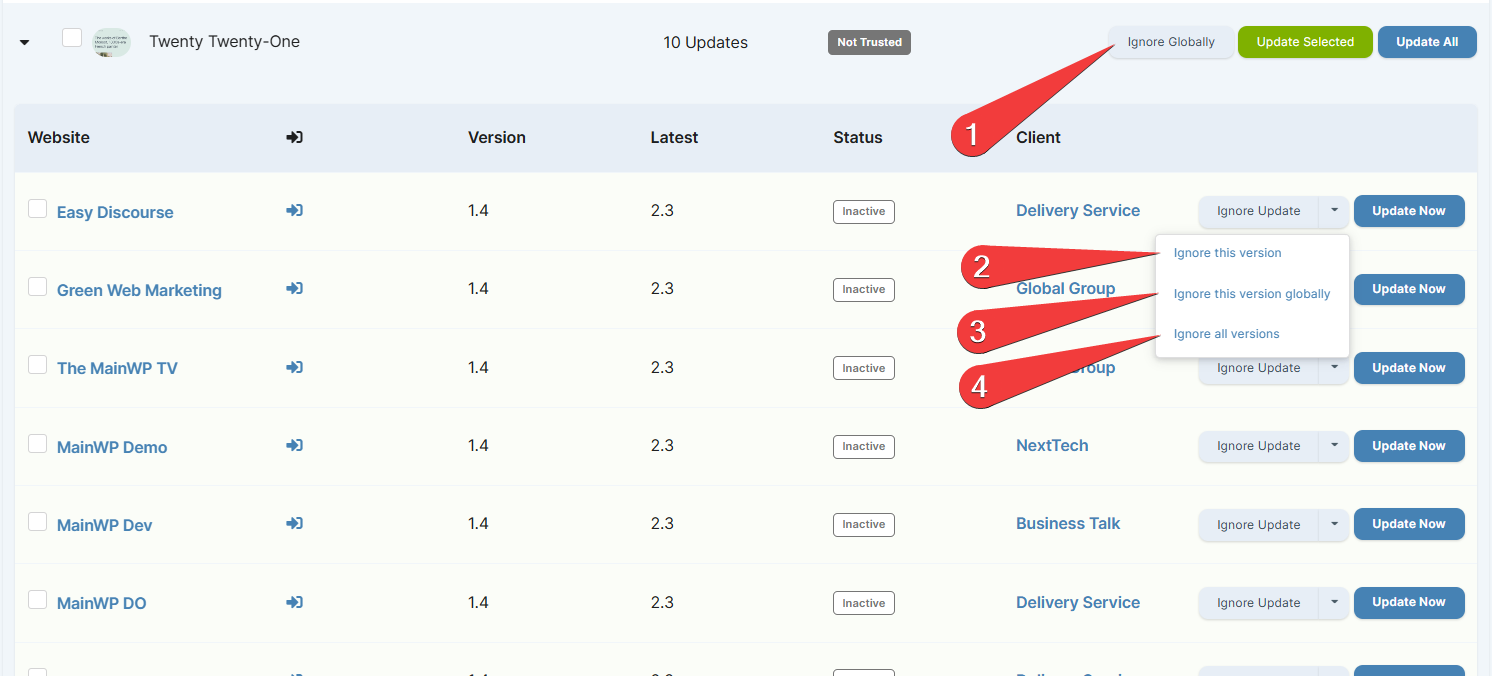The width and height of the screenshot is (1492, 676).
Task: Choose Ignore this version globally from the menu
Action: click(1252, 293)
